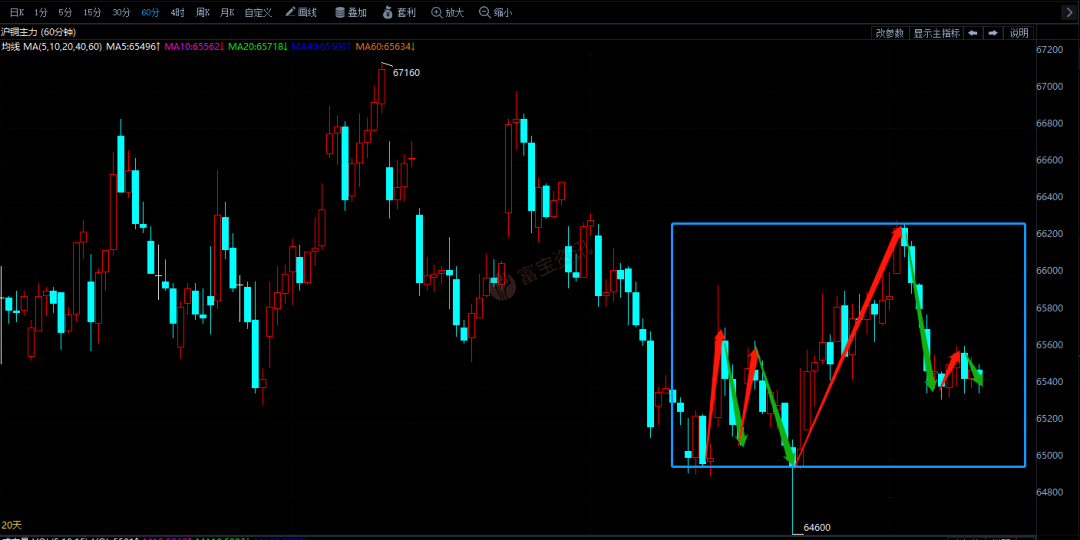Screen dimensions: 1080x540
Task: Click the 64600 low price label
Action: point(818,528)
